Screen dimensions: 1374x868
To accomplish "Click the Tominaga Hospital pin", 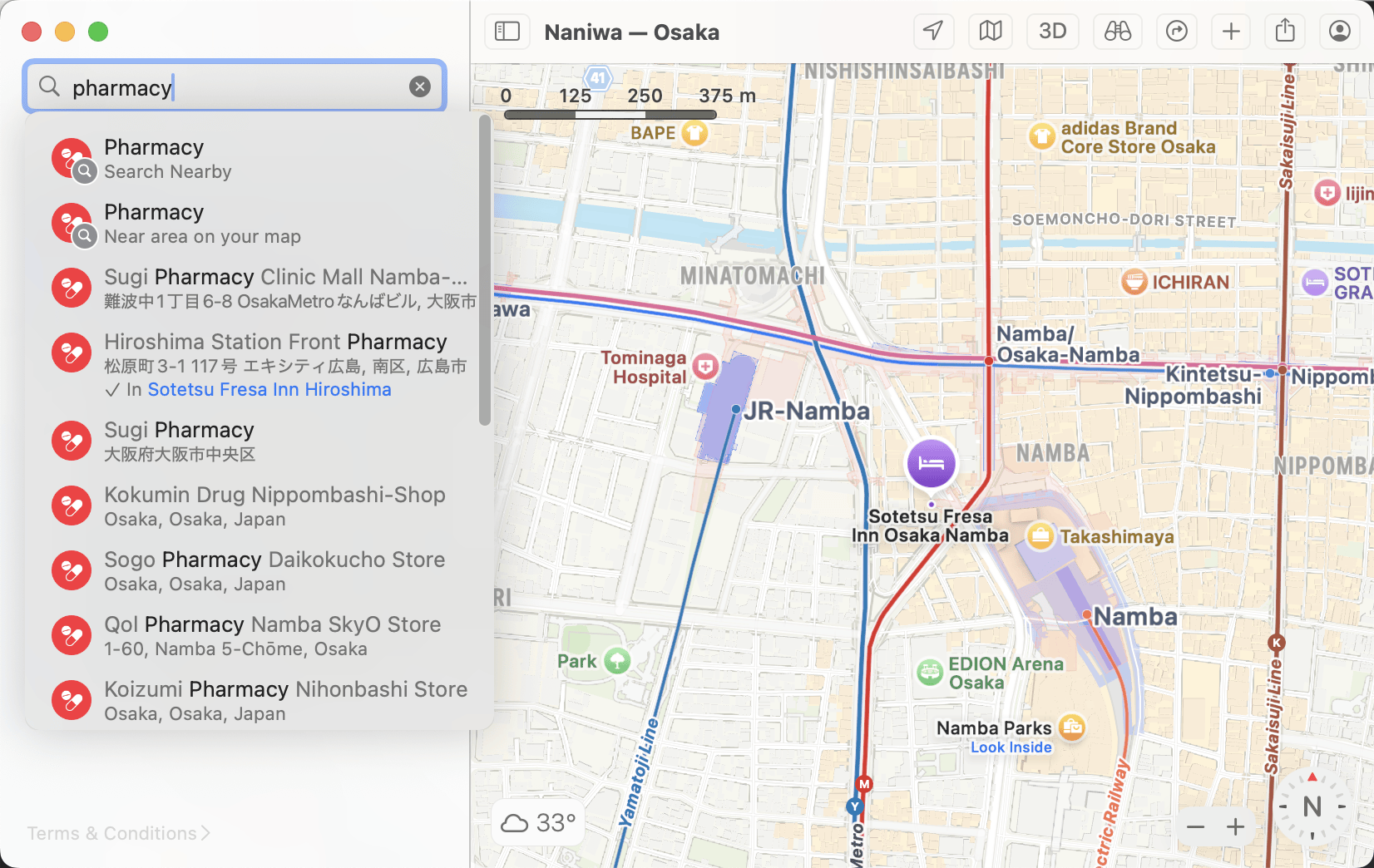I will tap(705, 366).
